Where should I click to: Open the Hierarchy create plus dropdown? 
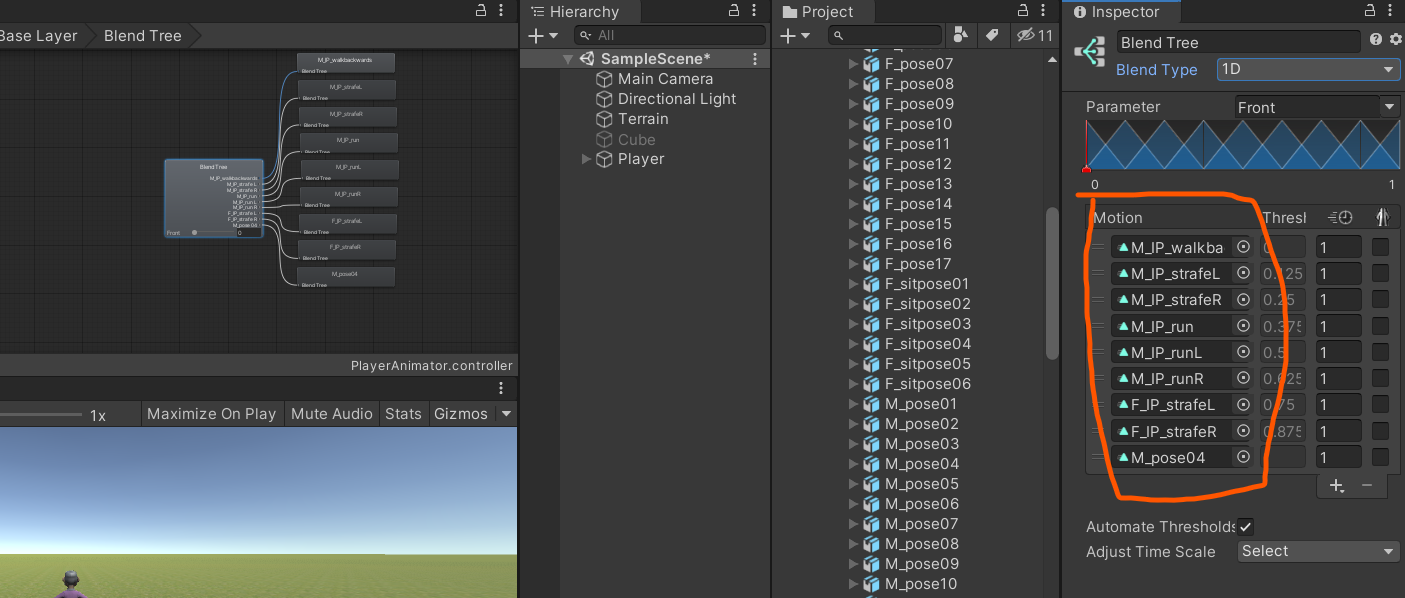click(542, 35)
